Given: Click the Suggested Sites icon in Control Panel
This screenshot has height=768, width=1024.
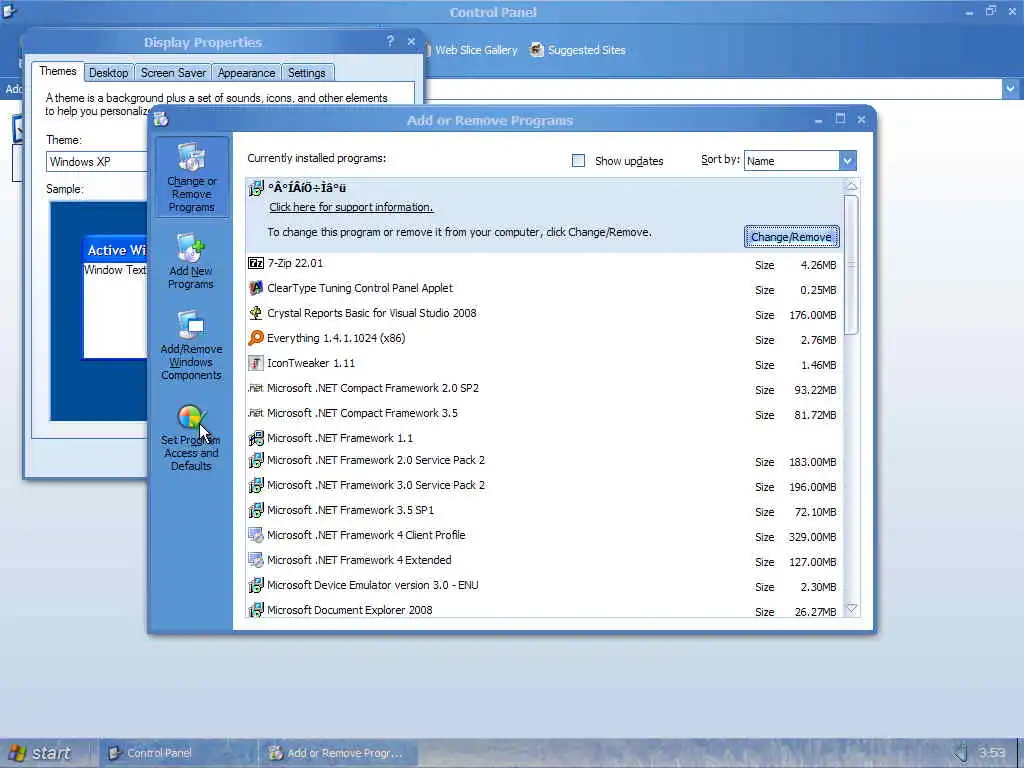Looking at the screenshot, I should (536, 50).
